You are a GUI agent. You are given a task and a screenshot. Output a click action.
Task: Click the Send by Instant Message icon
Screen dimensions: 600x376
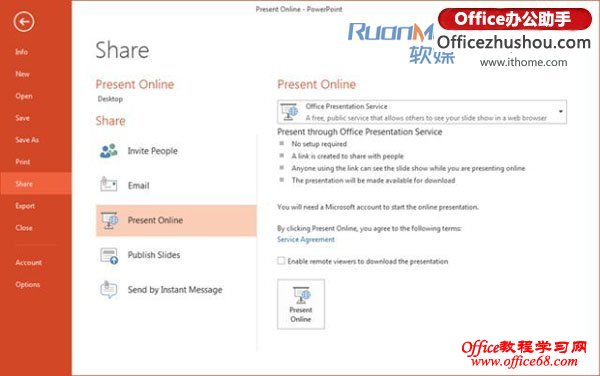pyautogui.click(x=109, y=290)
